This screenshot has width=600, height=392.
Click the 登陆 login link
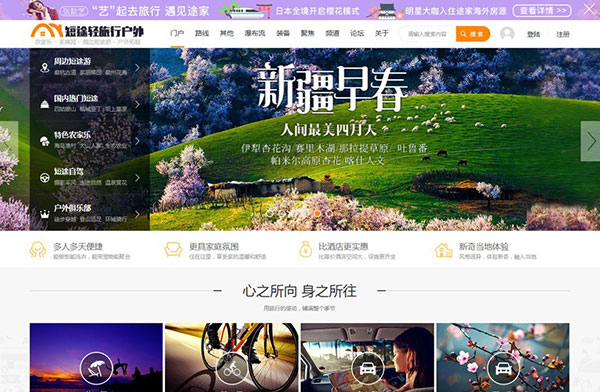pyautogui.click(x=533, y=34)
